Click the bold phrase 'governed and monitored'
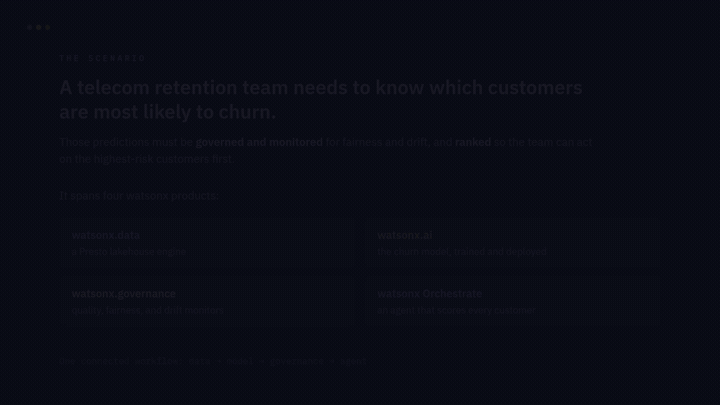 [x=259, y=142]
